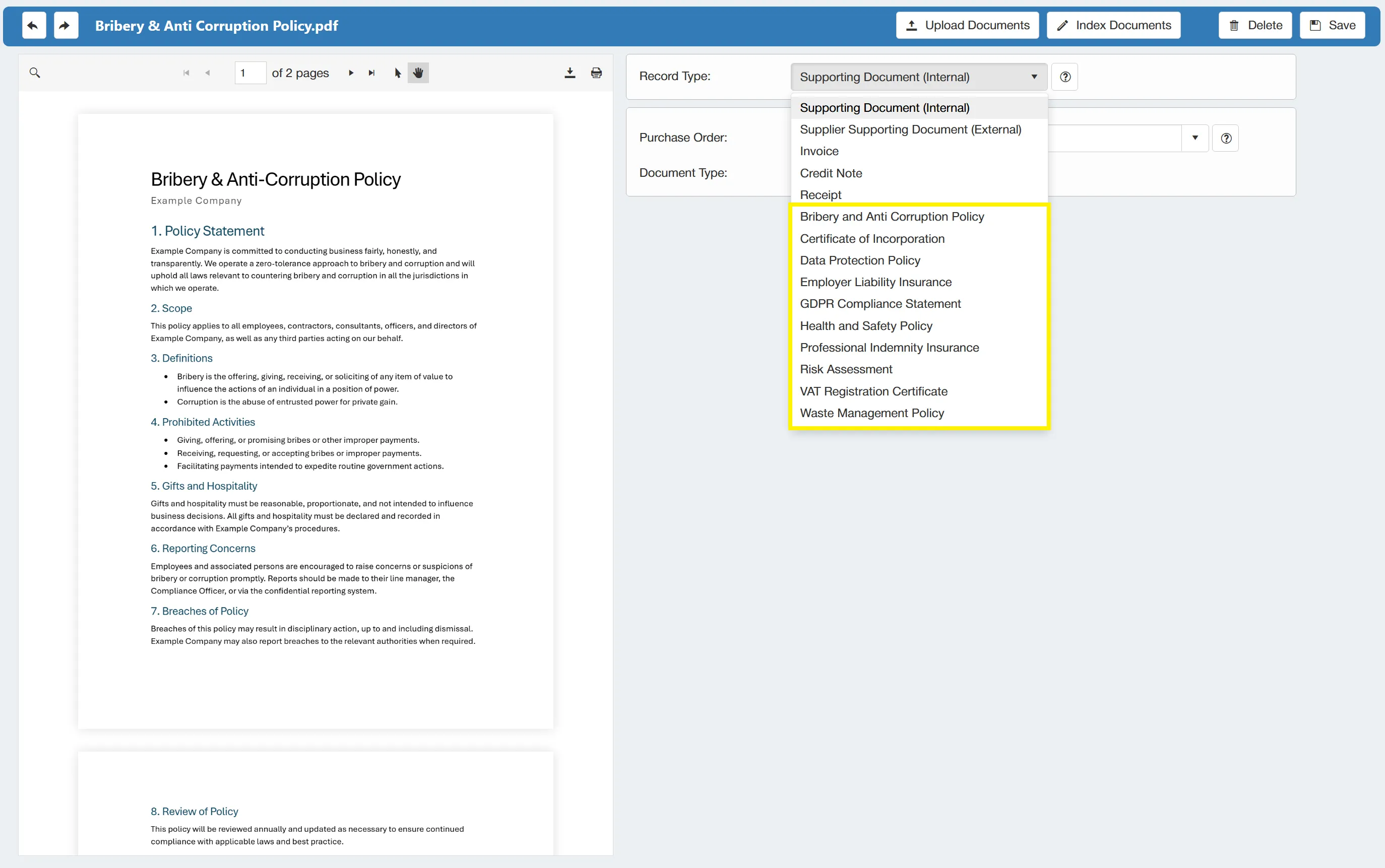1385x868 pixels.
Task: Select Employer Liability Insurance option
Action: [919, 283]
